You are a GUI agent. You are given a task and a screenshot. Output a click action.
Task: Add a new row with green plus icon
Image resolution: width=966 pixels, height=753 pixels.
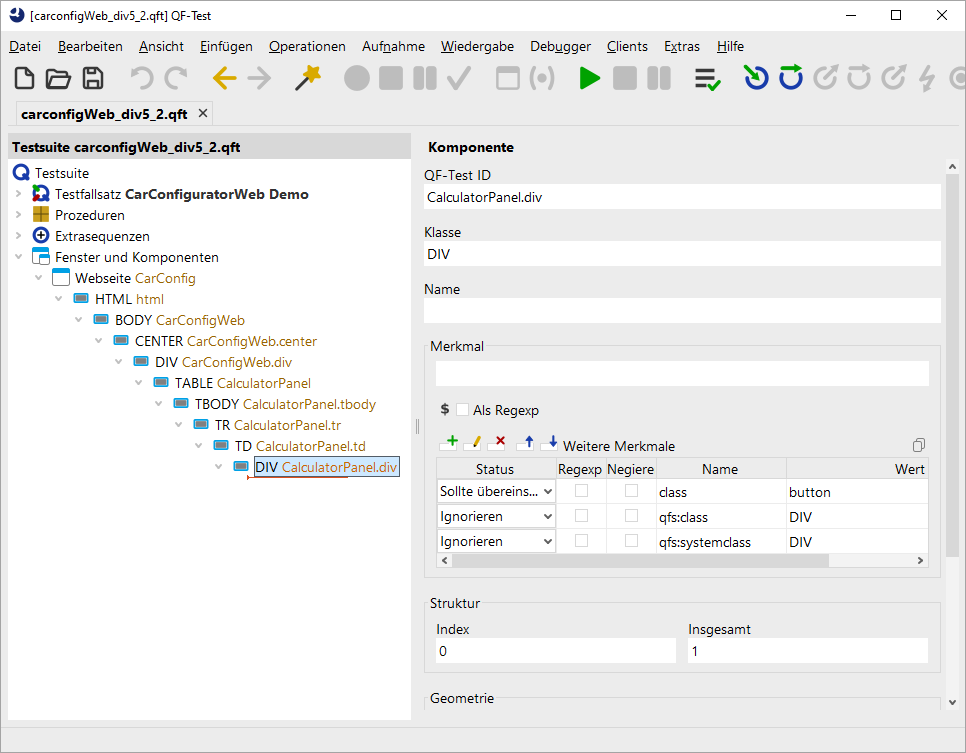449,443
